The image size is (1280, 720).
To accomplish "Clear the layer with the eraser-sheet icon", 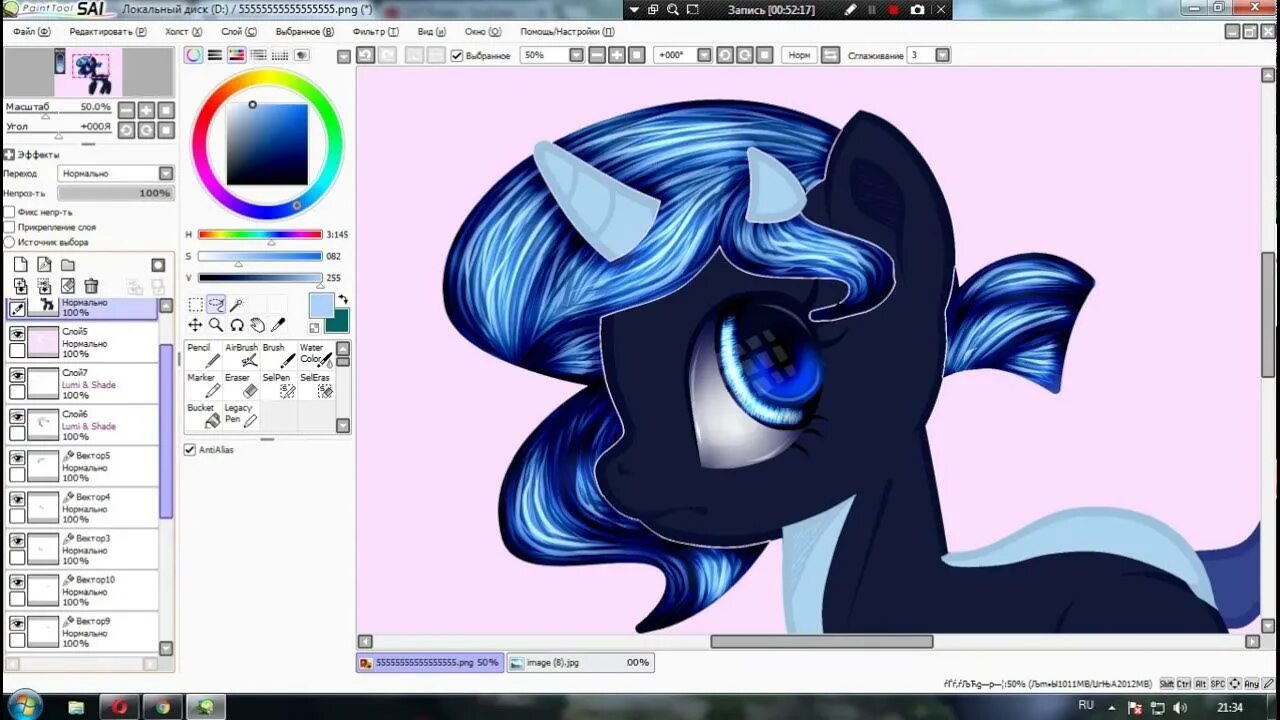I will click(x=68, y=286).
